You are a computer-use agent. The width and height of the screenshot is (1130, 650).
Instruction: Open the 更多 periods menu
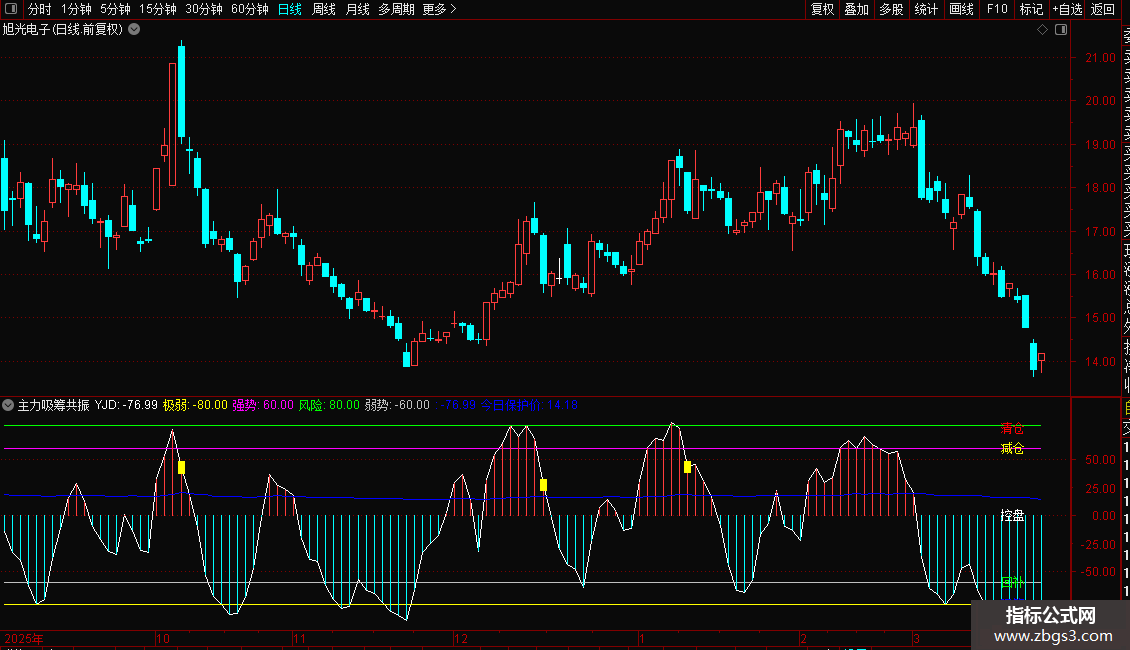click(x=439, y=10)
